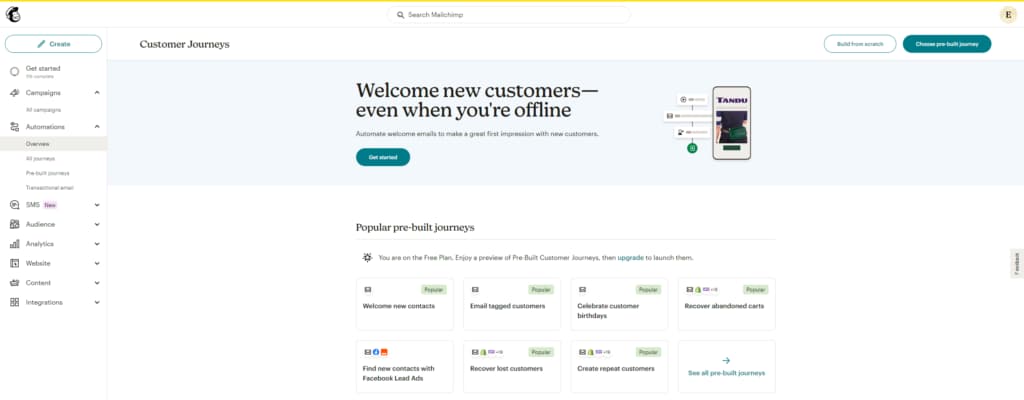Screen dimensions: 1024x400
Task: Click into the Search Mailchimp field
Action: (x=509, y=14)
